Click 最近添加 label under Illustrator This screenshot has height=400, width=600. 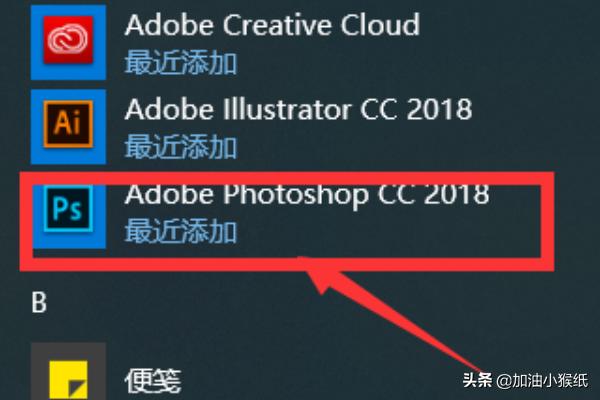(181, 147)
